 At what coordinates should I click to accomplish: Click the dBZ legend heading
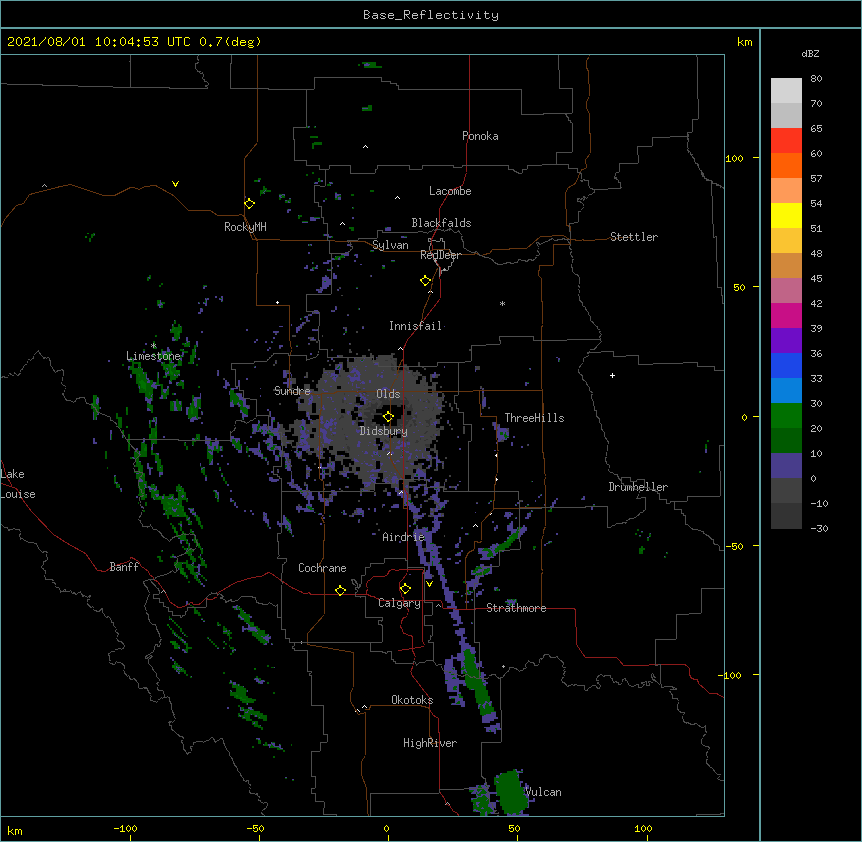click(810, 54)
